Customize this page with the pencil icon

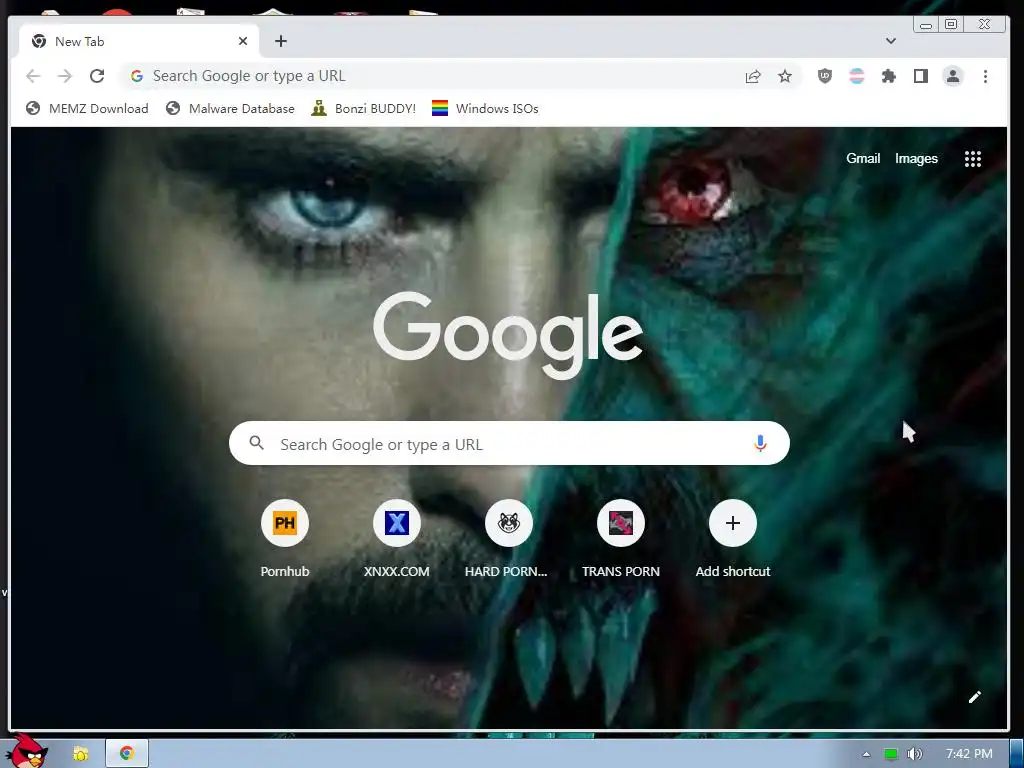coord(974,697)
